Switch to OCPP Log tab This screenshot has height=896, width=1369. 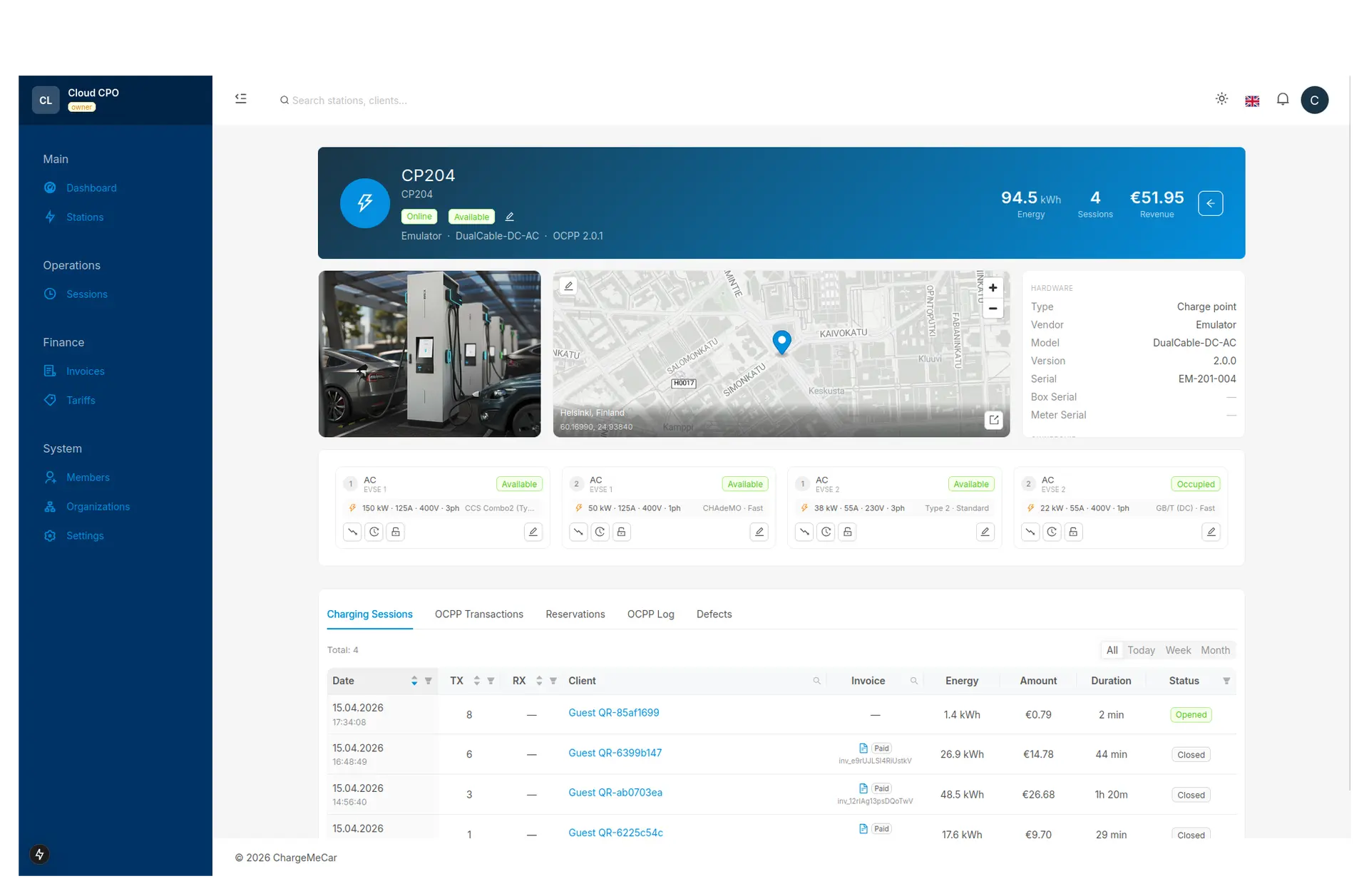click(x=650, y=614)
